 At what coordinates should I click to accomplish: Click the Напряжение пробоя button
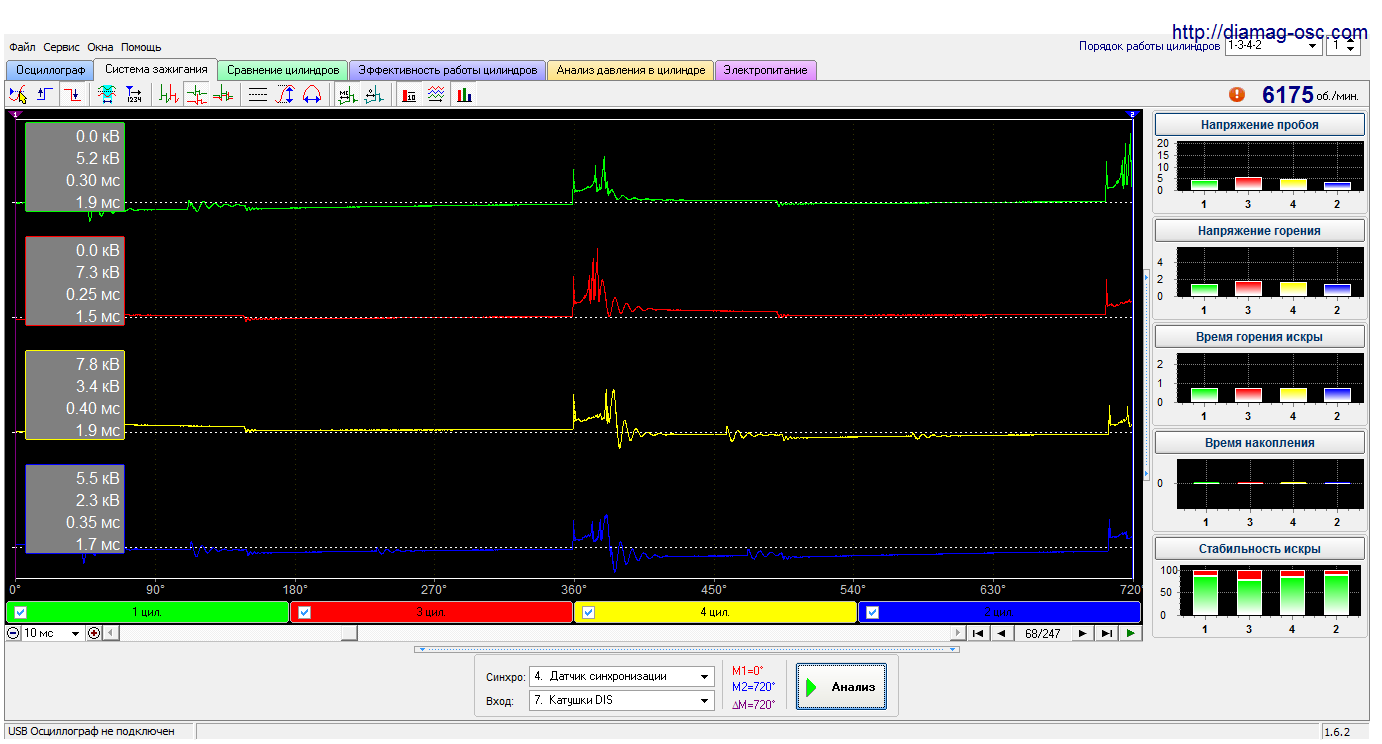(x=1259, y=125)
